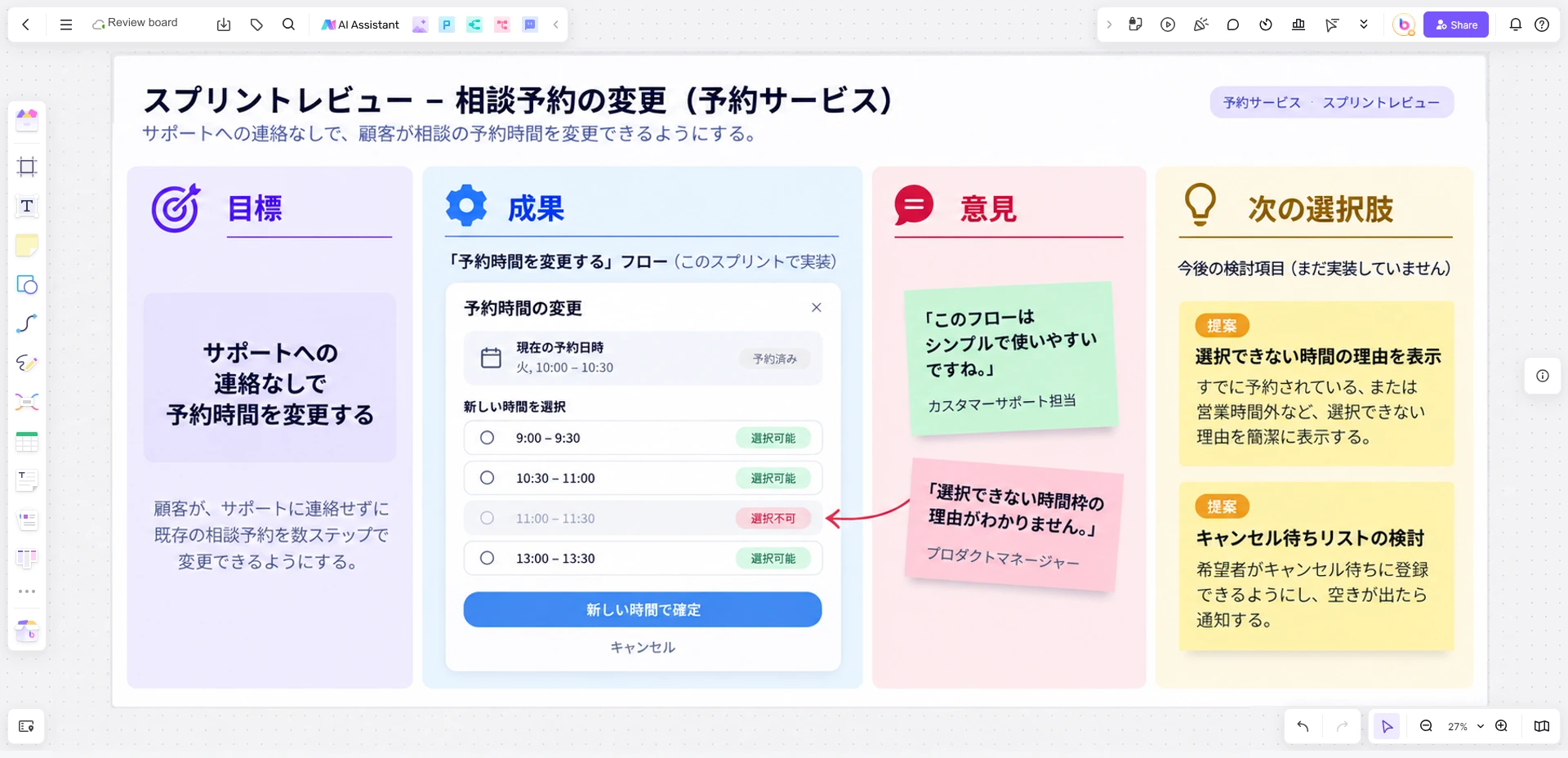Open the comment bubble tool
The image size is (1568, 758).
(1233, 25)
